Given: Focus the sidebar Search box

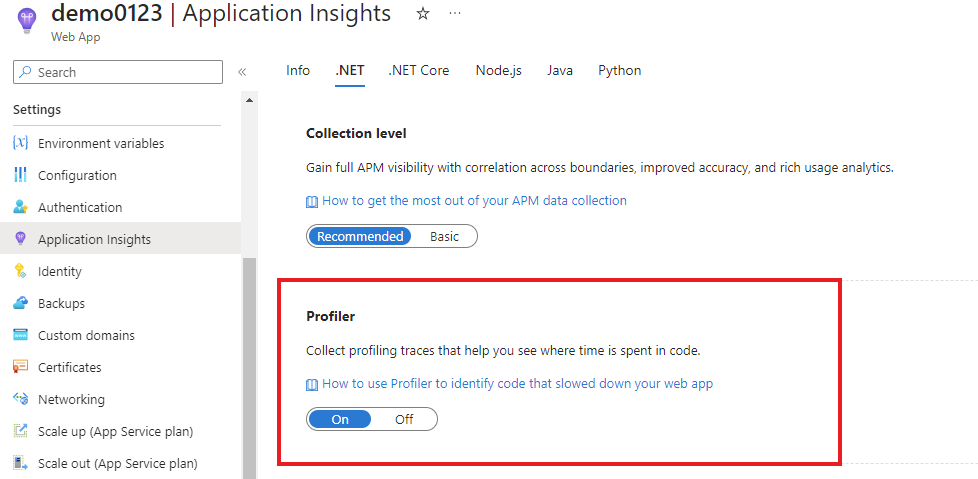Looking at the screenshot, I should (x=125, y=72).
